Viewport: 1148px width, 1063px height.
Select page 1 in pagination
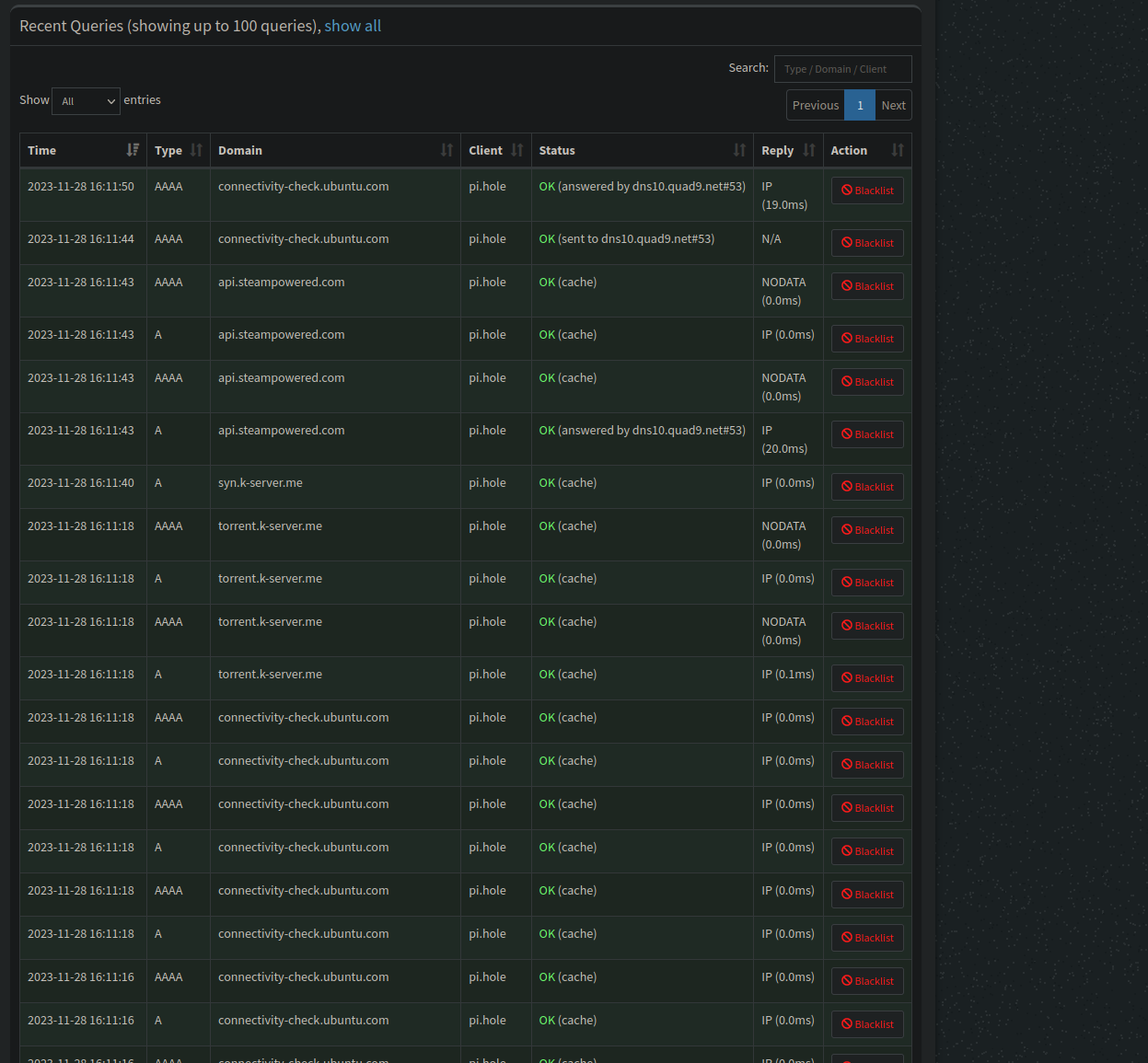[860, 105]
